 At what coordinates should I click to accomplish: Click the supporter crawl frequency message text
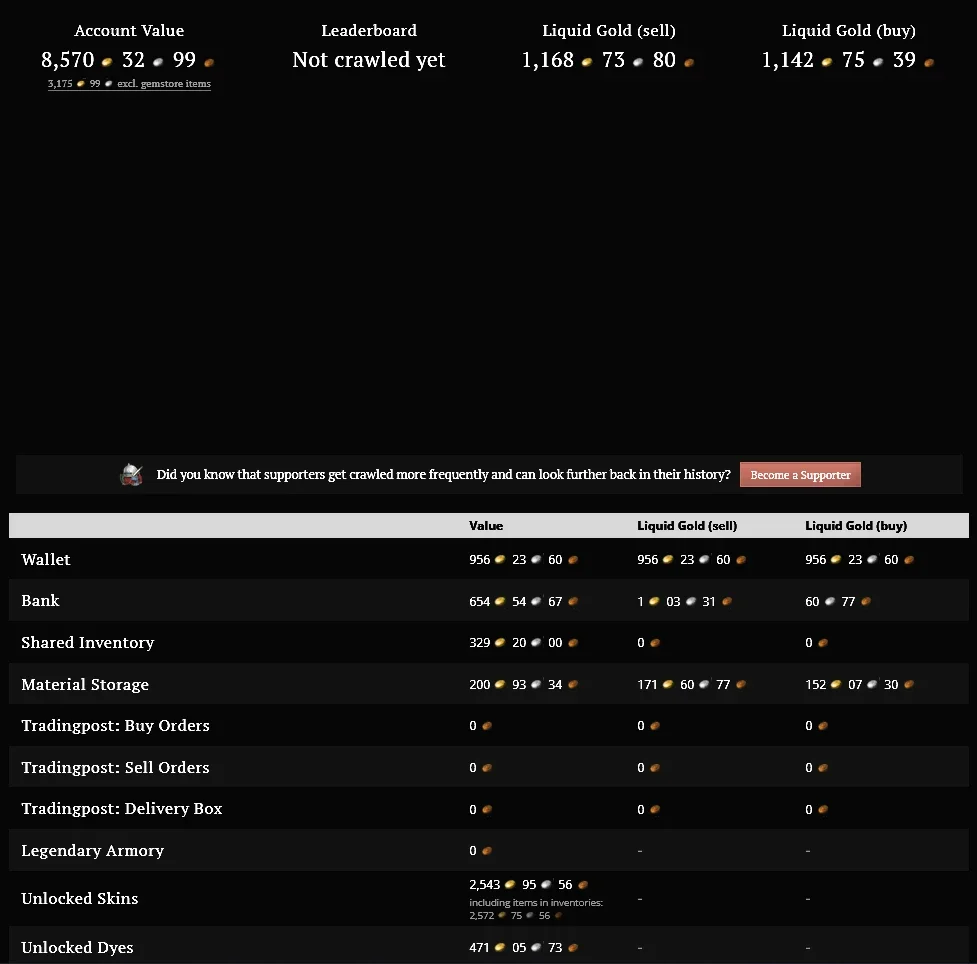click(x=443, y=475)
